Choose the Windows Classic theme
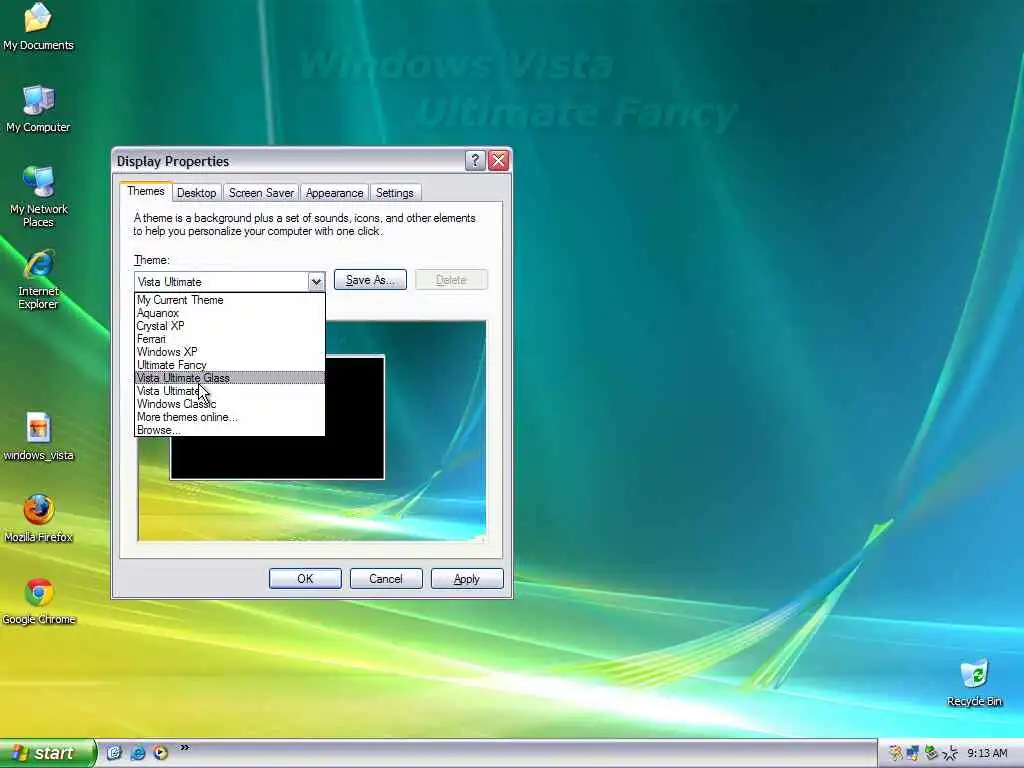 pyautogui.click(x=229, y=404)
